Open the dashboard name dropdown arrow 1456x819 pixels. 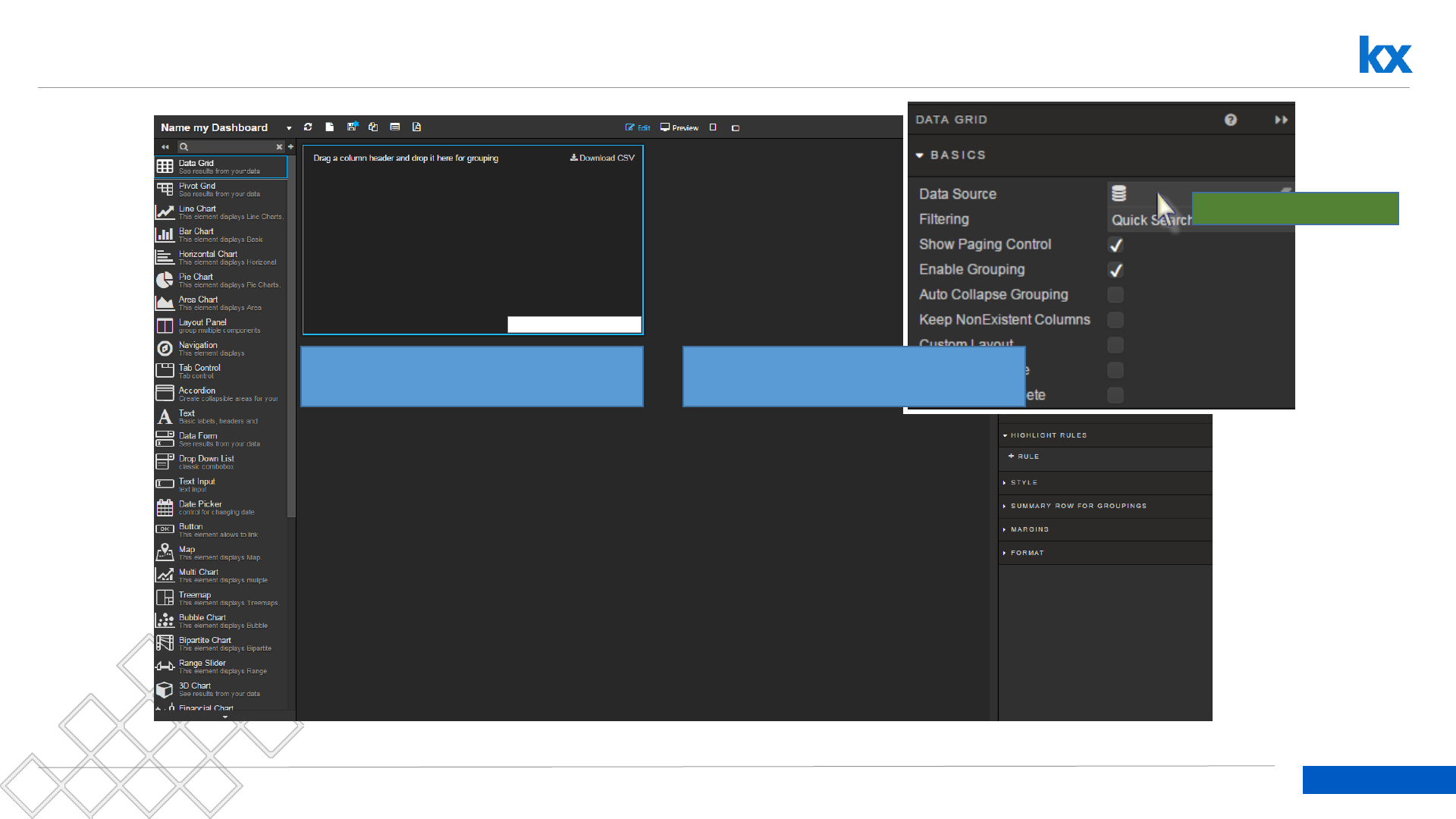pos(289,128)
